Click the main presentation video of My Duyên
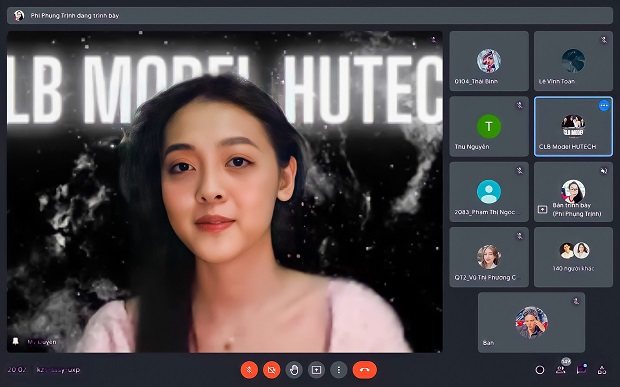This screenshot has width=620, height=387. coord(225,192)
